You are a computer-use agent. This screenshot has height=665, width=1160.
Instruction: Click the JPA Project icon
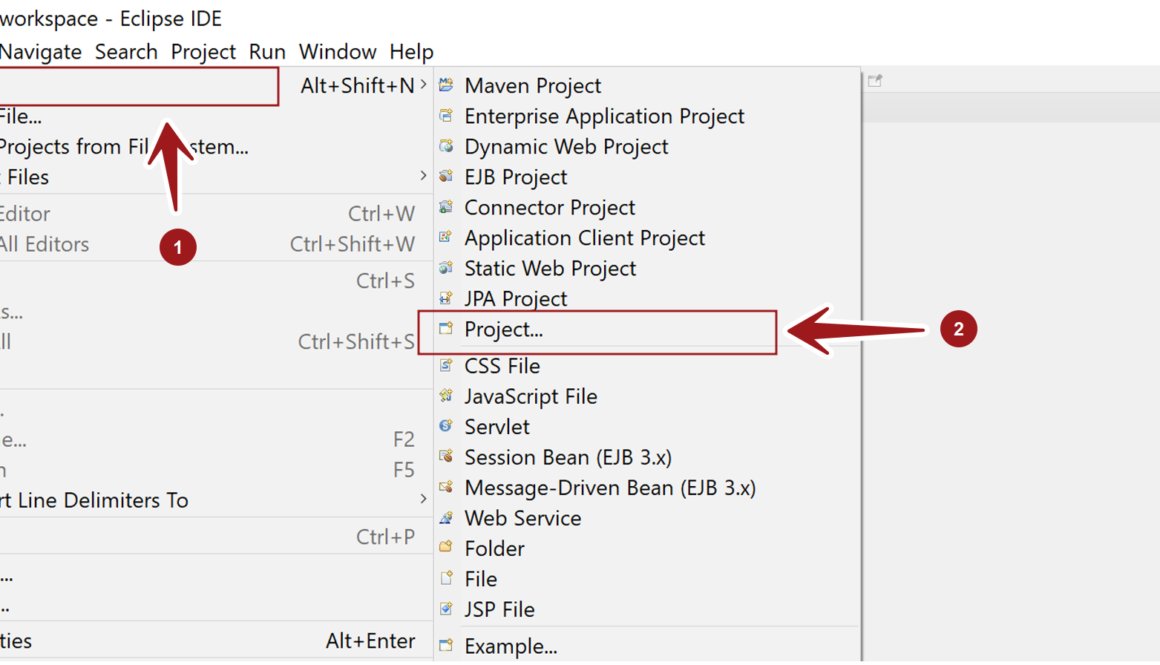click(446, 299)
